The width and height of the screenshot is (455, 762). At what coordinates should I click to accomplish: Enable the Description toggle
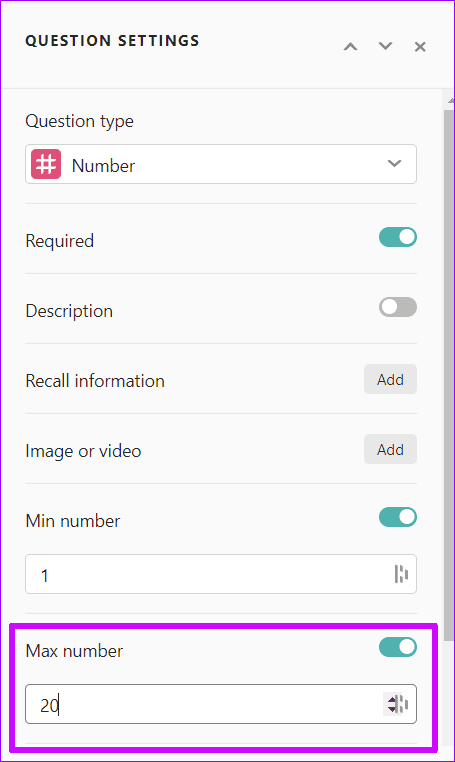pyautogui.click(x=398, y=307)
